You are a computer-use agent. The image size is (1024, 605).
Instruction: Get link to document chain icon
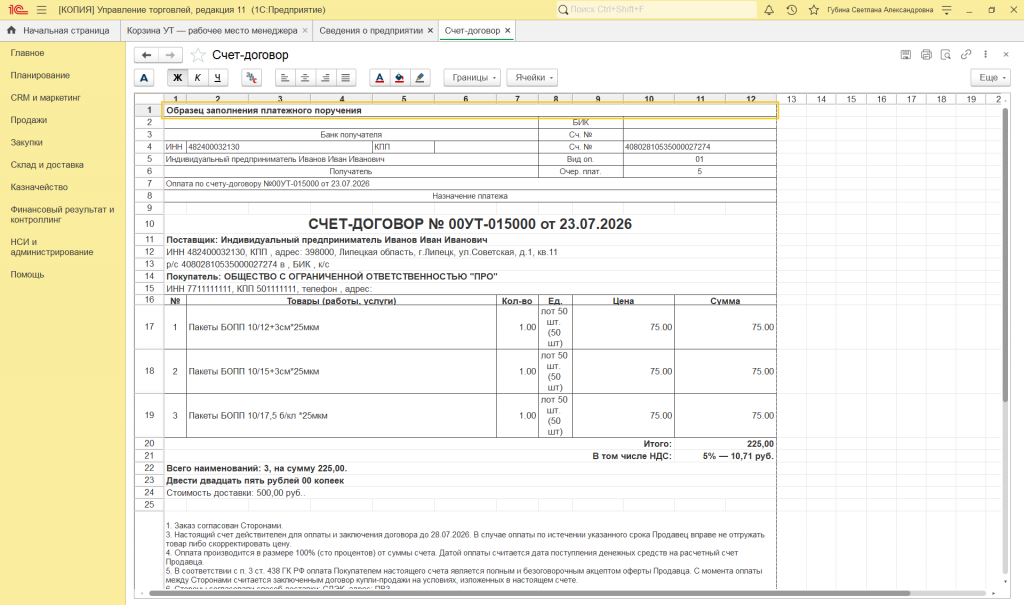(x=966, y=55)
